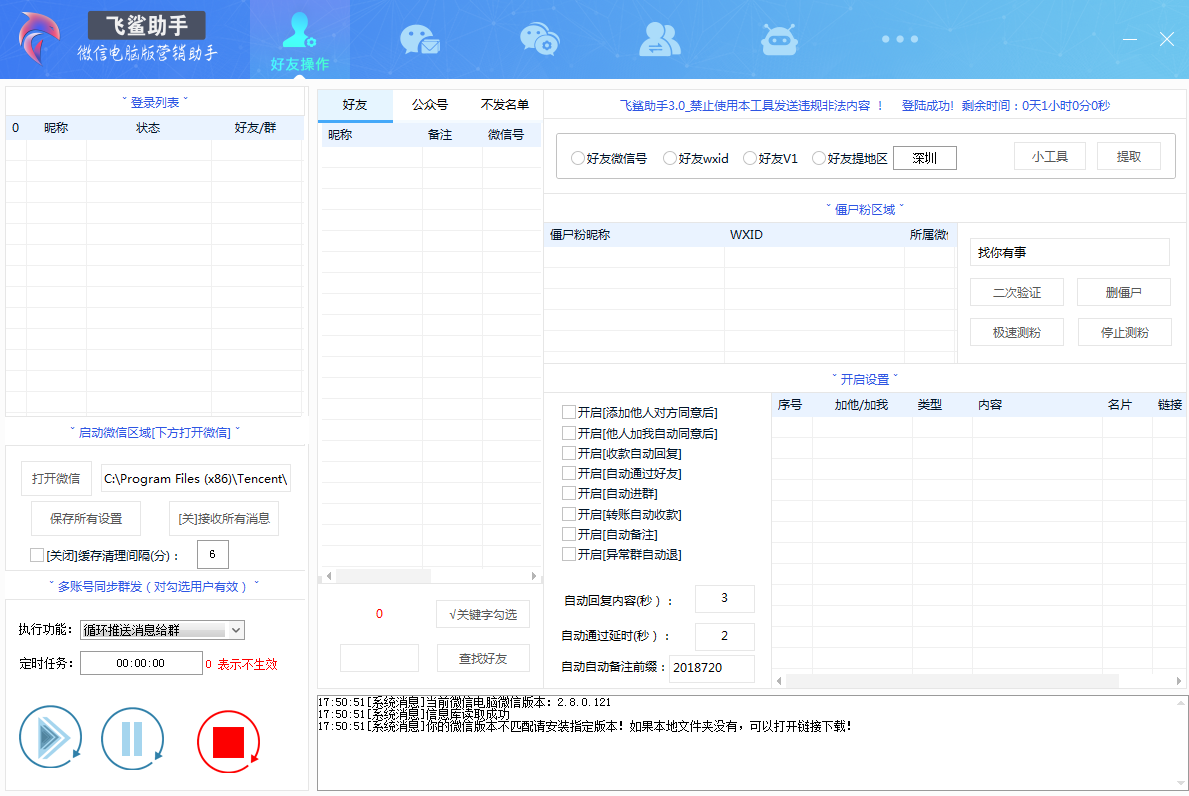Click the 找你有事 verification message field
This screenshot has height=796, width=1189.
1069,252
